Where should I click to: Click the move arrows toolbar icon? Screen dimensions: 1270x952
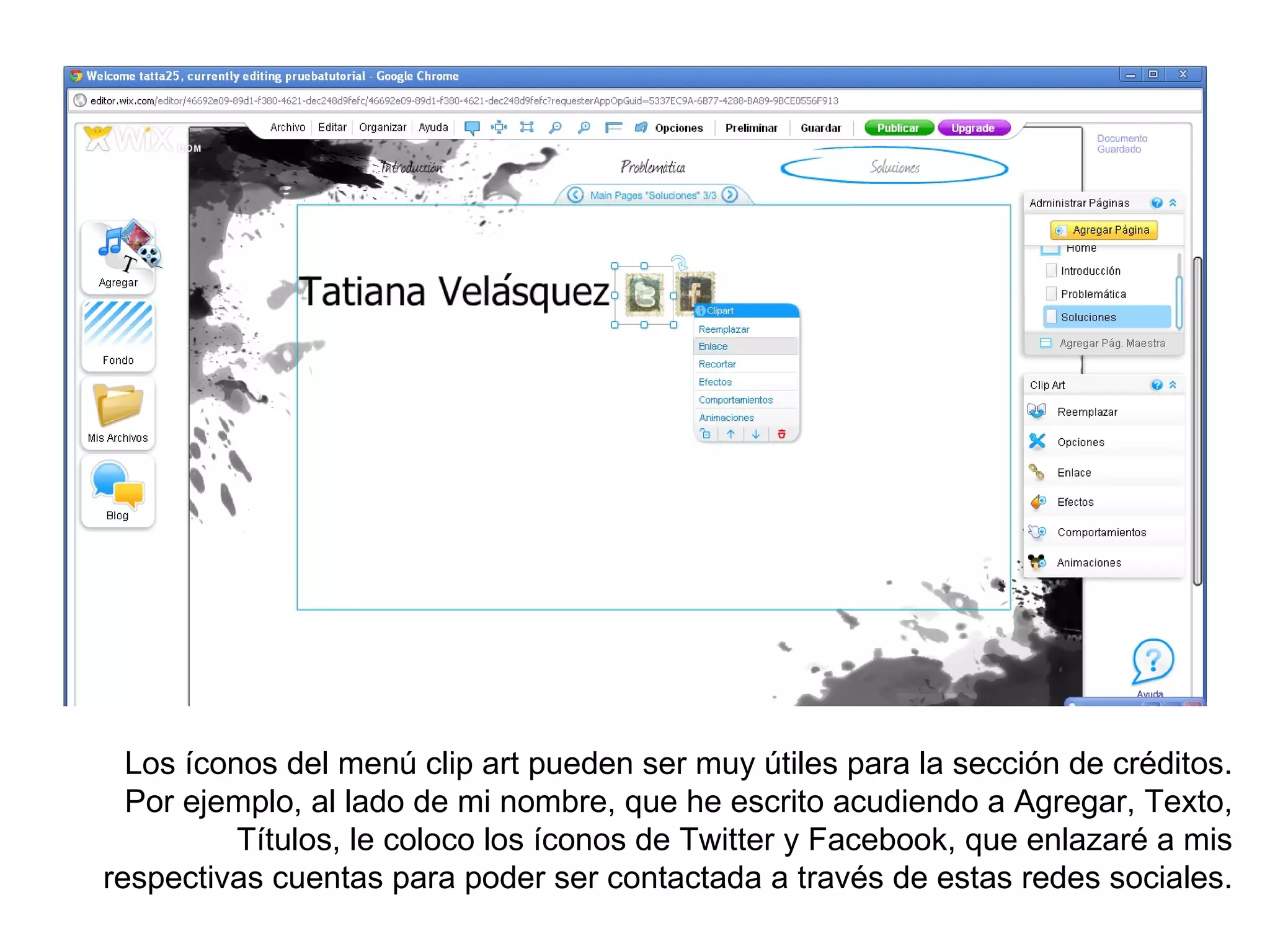(499, 127)
